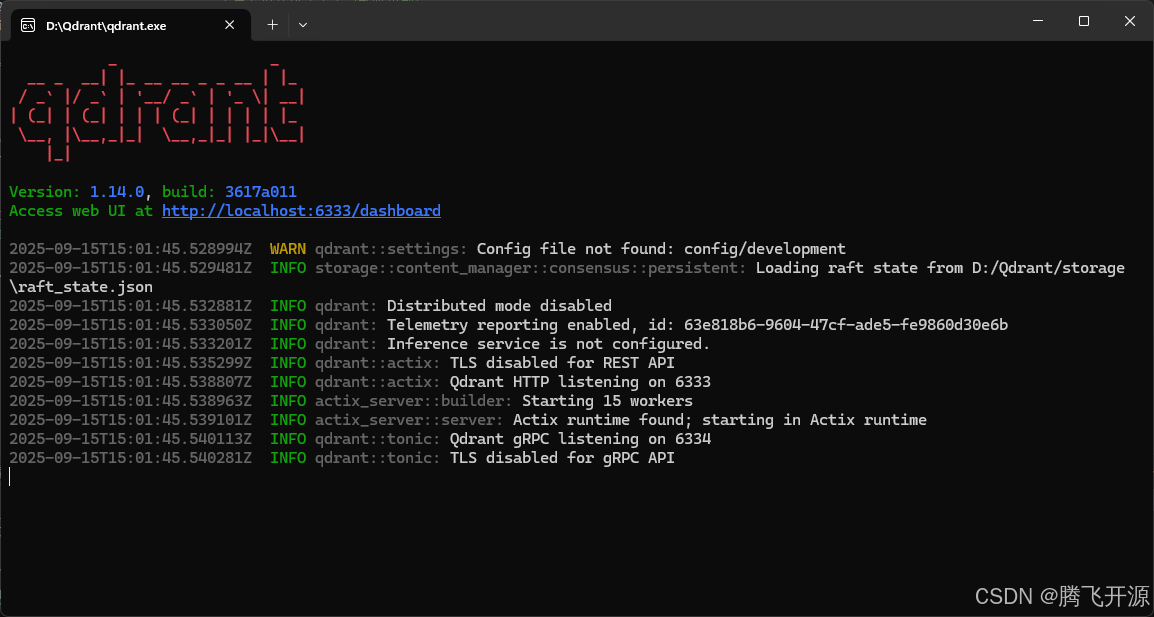Select the D:\Qdrant\qdrant.exe tab
1154x617 pixels.
point(129,25)
